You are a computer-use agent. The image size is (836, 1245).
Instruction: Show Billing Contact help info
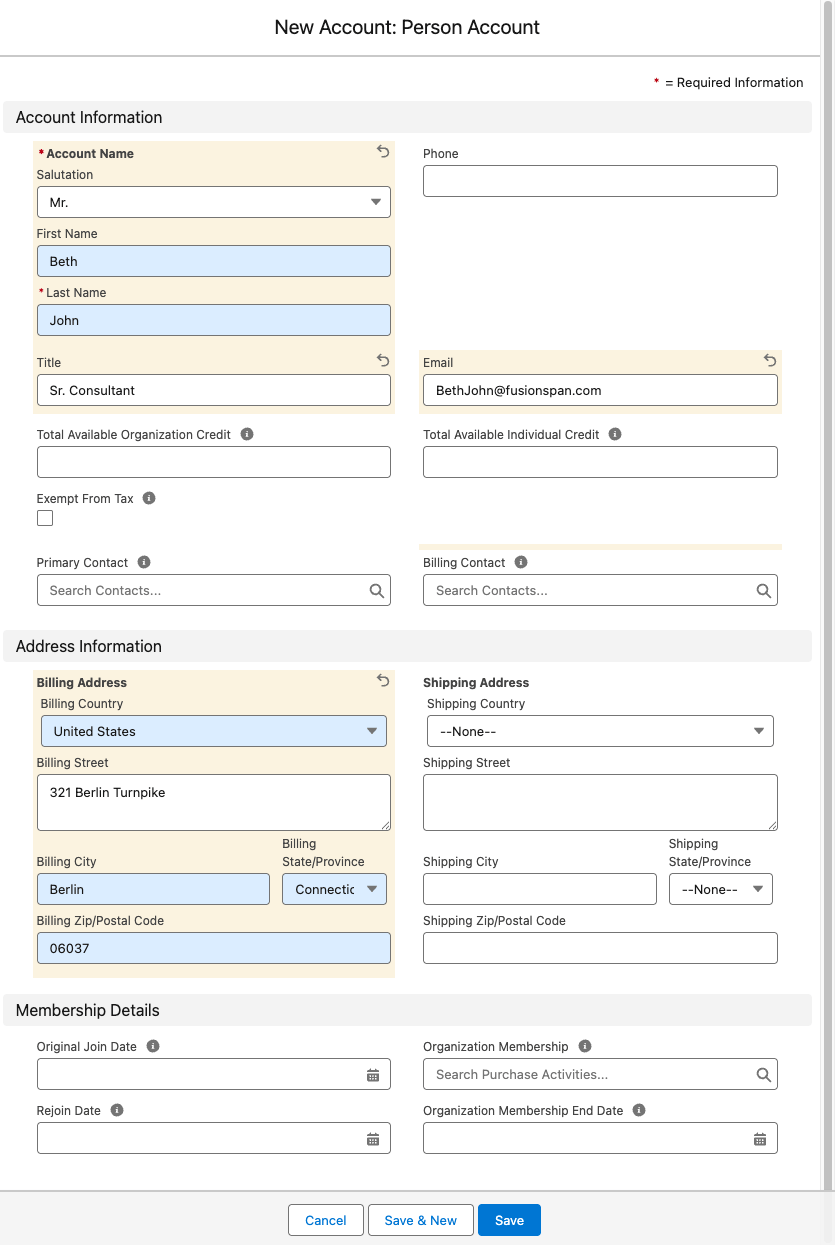[x=521, y=562]
